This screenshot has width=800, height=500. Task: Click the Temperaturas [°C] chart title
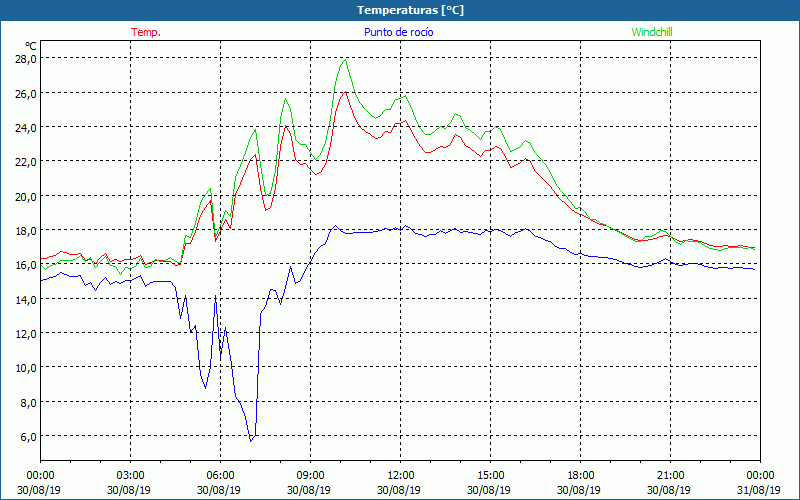click(410, 10)
